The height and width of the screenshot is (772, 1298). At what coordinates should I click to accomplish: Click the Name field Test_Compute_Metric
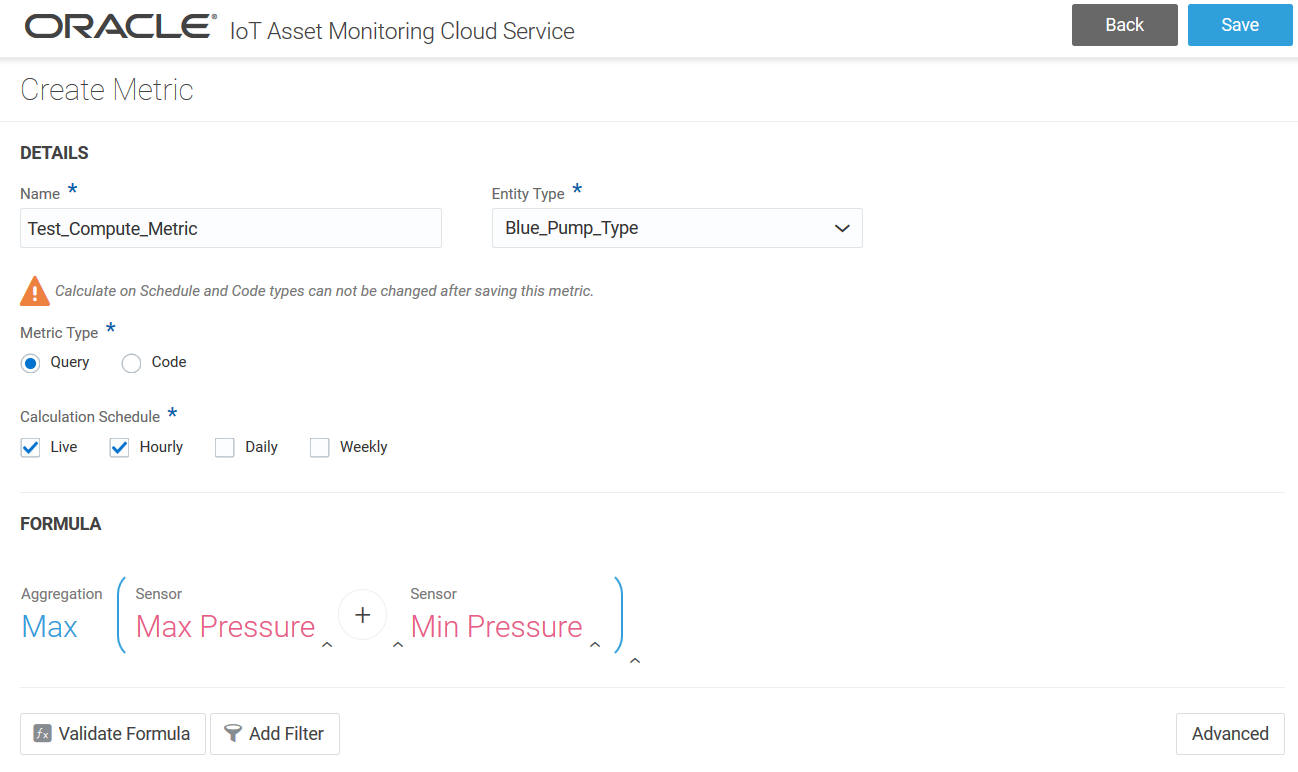coord(231,228)
